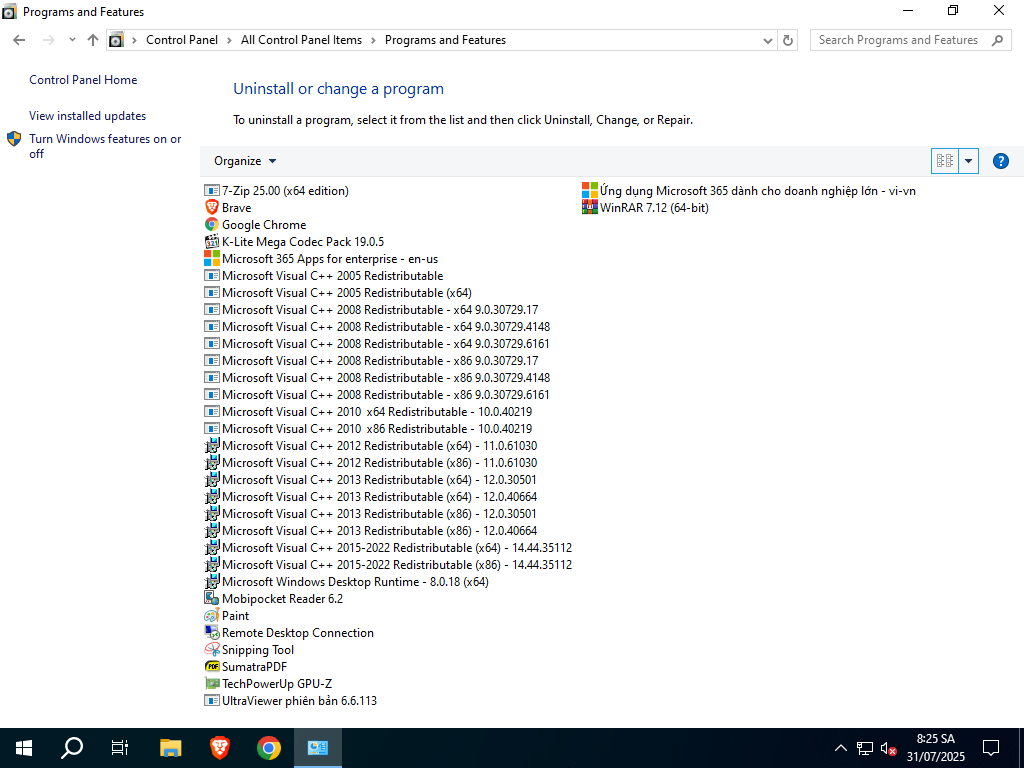
Task: Click View installed updates link
Action: pyautogui.click(x=87, y=116)
